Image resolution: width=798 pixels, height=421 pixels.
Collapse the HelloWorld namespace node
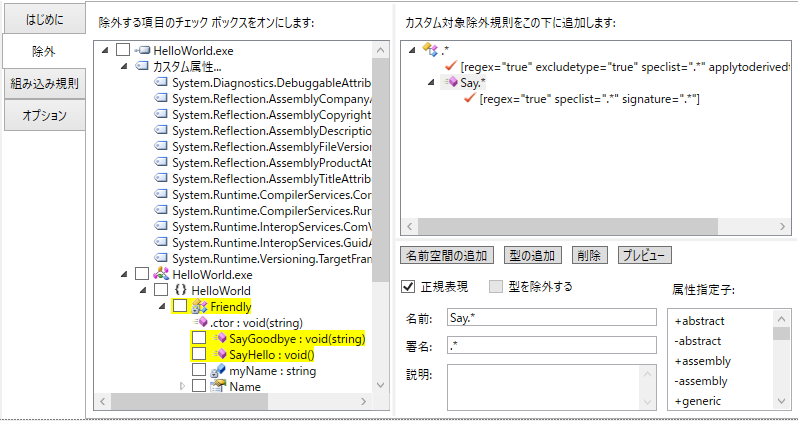[144, 290]
